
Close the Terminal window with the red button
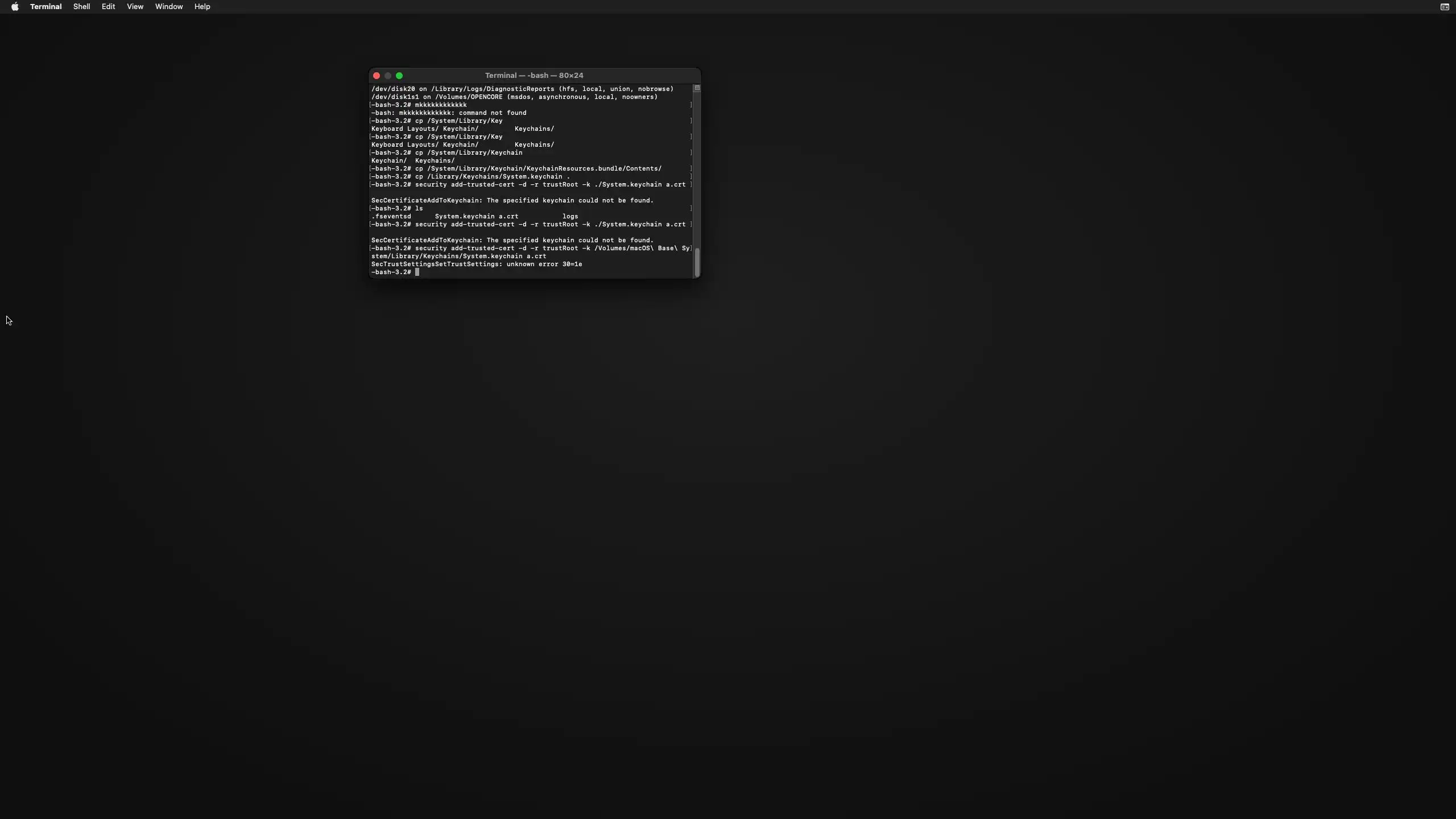point(376,76)
